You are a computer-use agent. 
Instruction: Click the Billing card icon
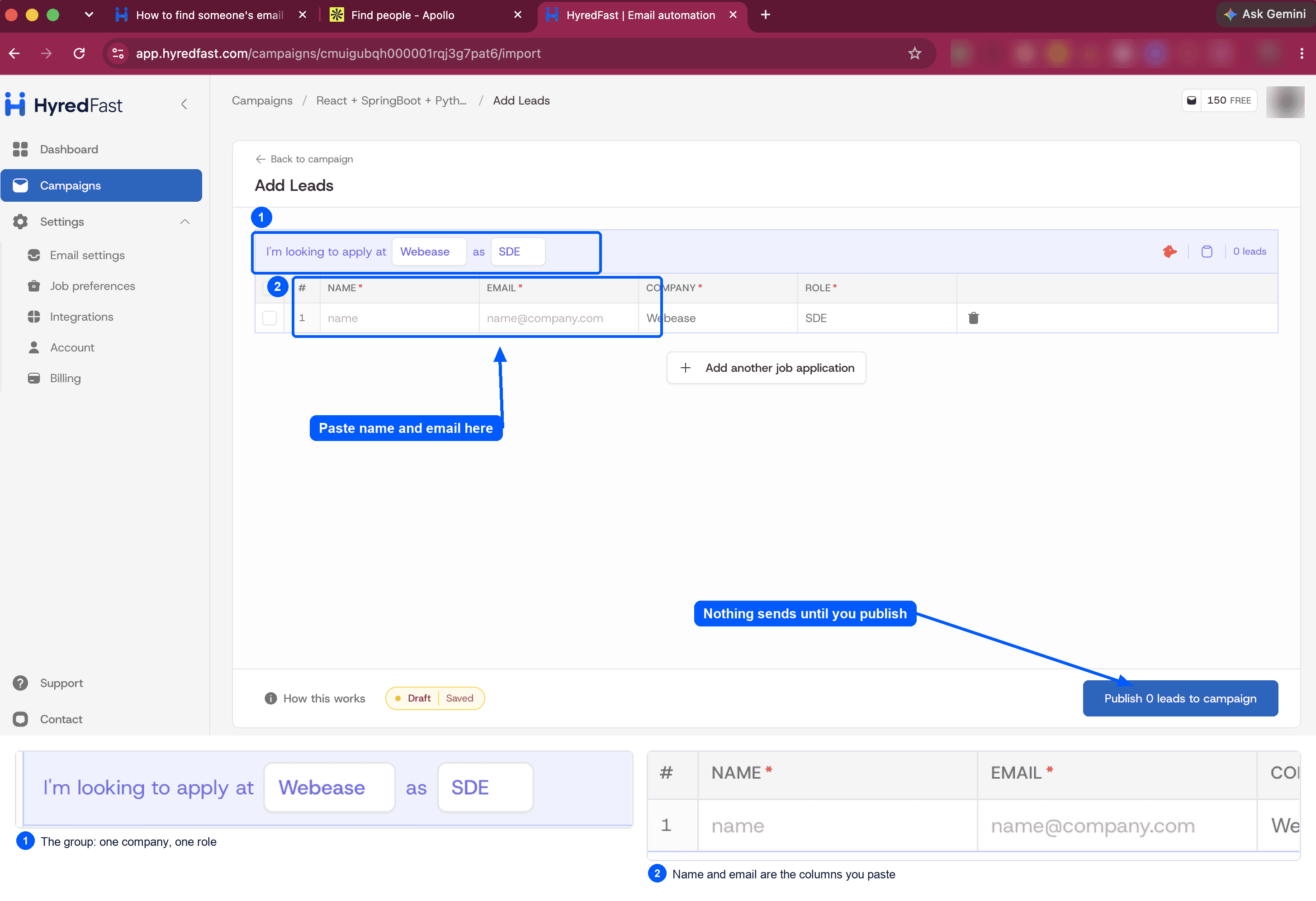click(x=34, y=378)
